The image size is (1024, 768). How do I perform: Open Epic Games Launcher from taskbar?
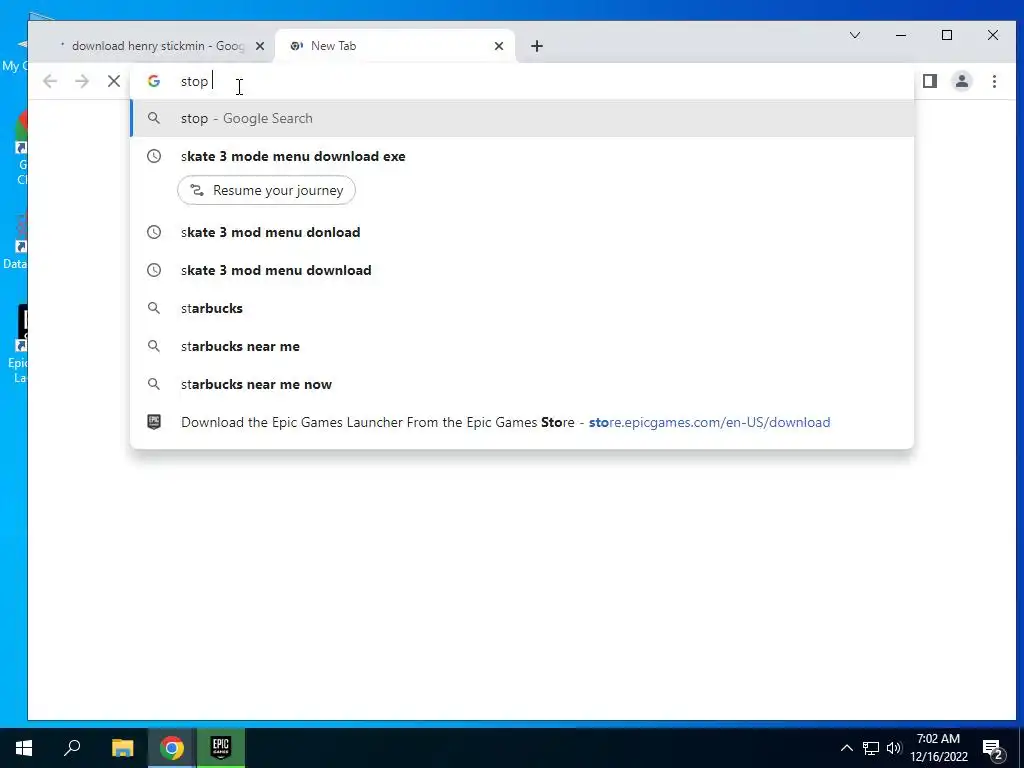(221, 748)
